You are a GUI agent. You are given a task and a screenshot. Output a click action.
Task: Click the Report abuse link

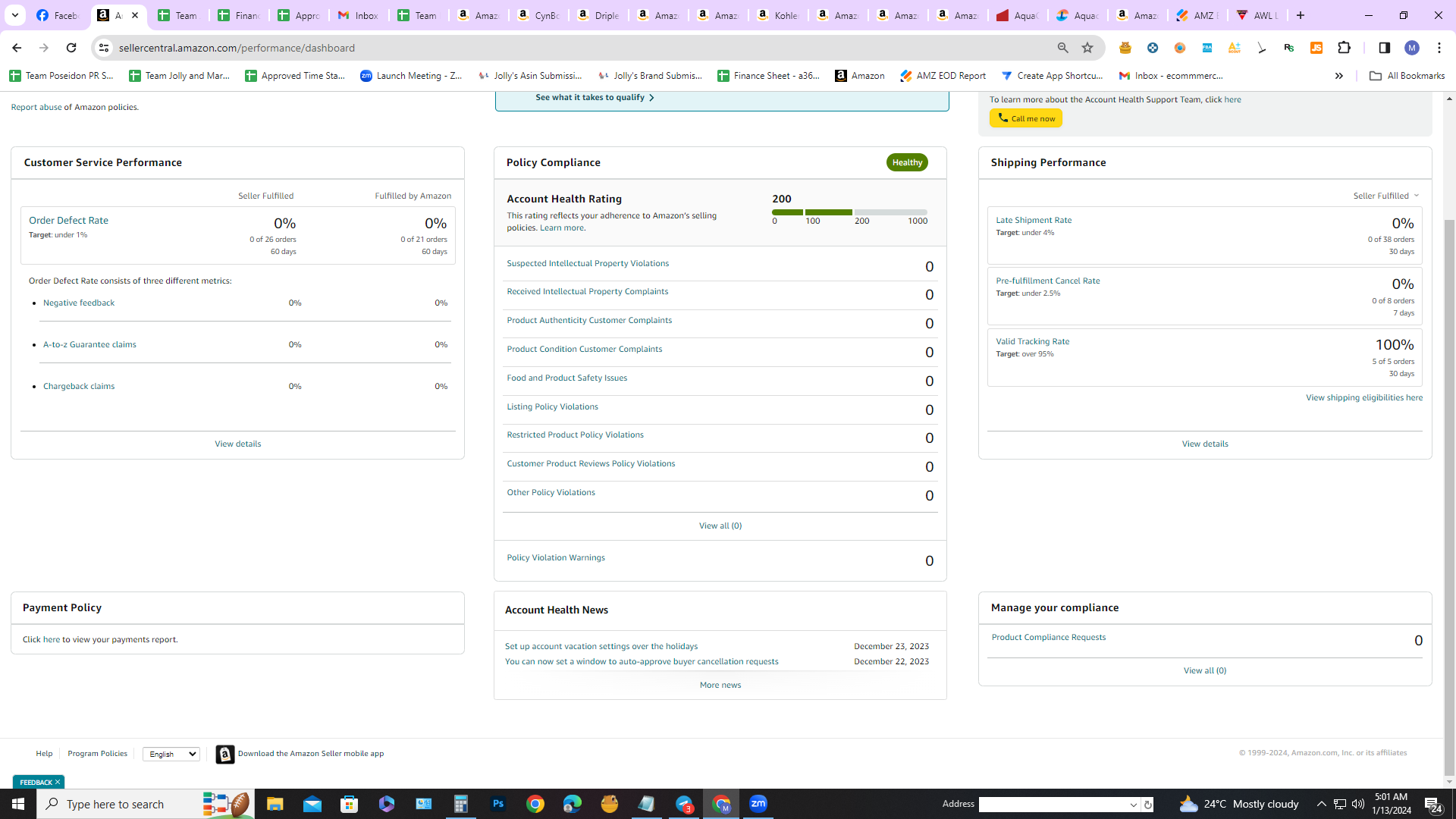[x=36, y=107]
